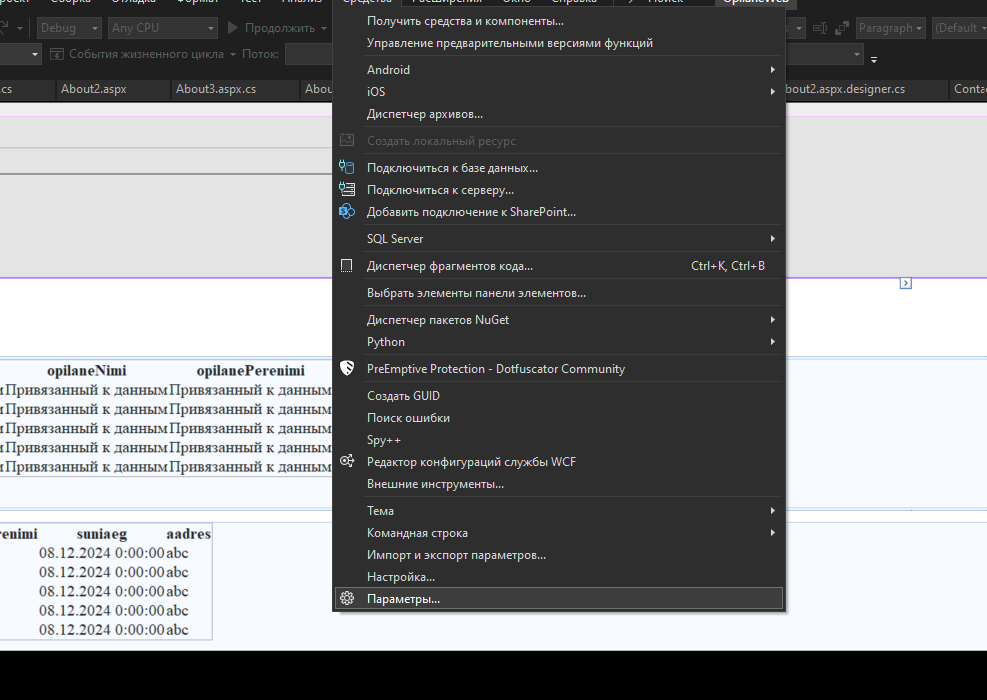
Task: Select Импорт и экспорт параметров
Action: [x=559, y=555]
